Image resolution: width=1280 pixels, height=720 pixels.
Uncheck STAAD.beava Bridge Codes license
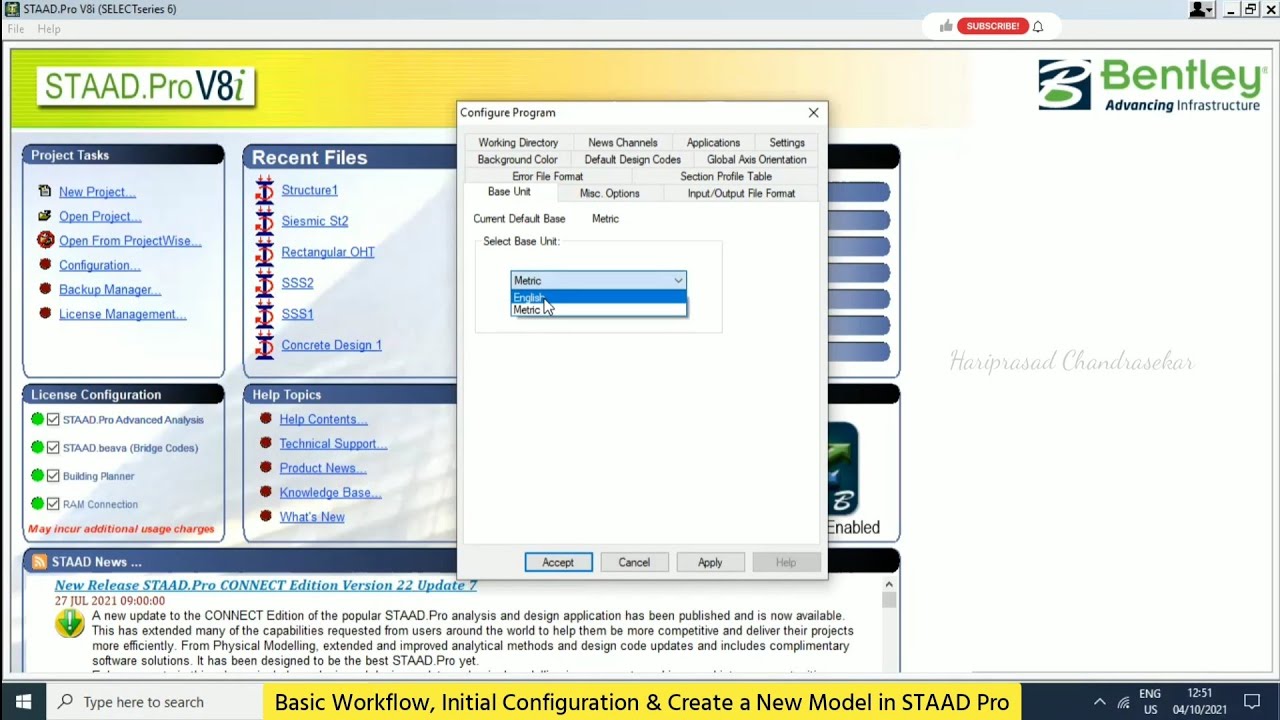click(x=53, y=448)
